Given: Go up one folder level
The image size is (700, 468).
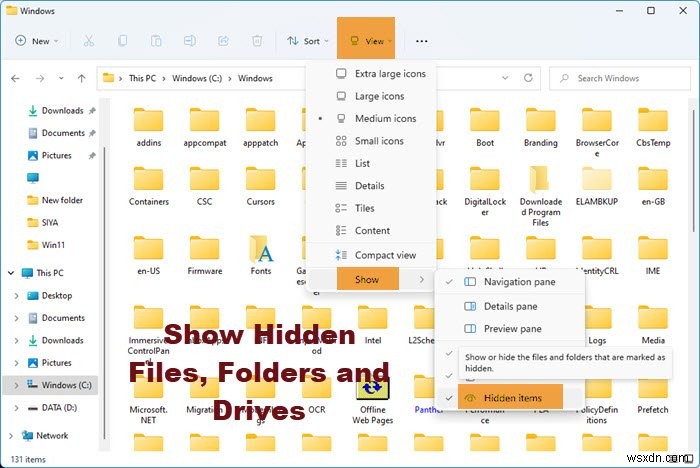Looking at the screenshot, I should (82, 79).
